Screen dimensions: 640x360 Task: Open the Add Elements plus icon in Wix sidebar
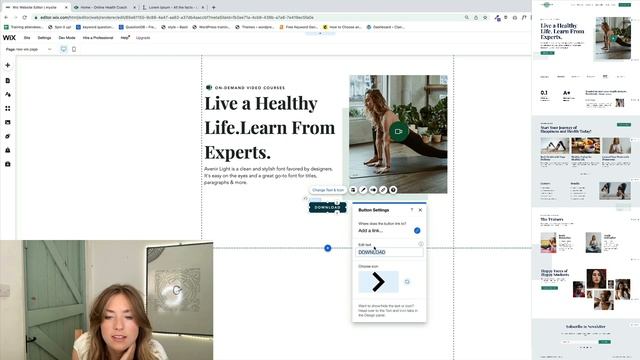(x=8, y=65)
